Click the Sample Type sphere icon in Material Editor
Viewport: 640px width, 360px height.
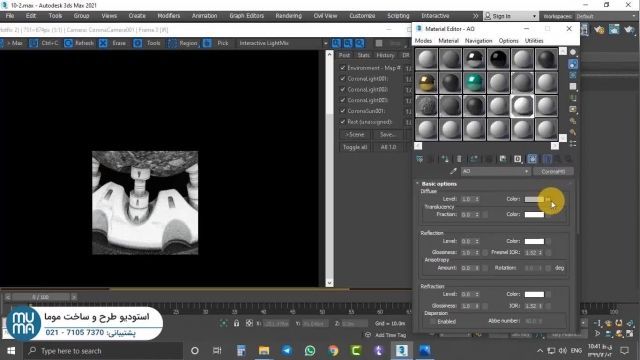[573, 52]
